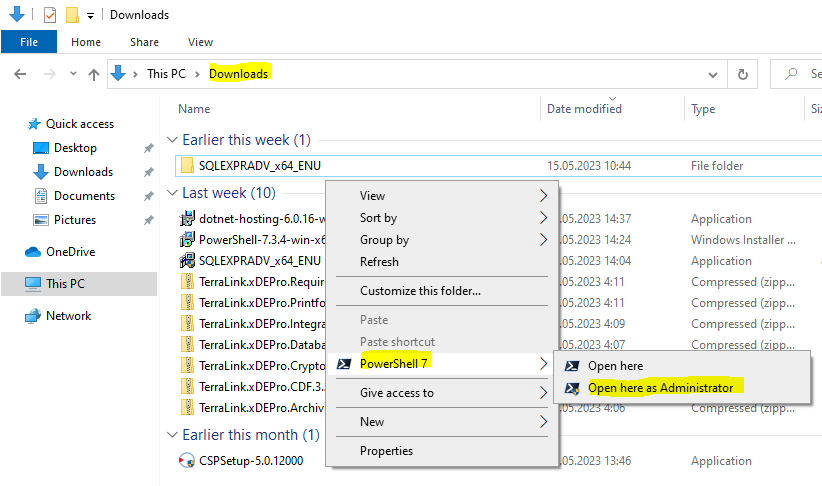Collapse the Earlier this month group
The height and width of the screenshot is (486, 822).
coord(172,435)
